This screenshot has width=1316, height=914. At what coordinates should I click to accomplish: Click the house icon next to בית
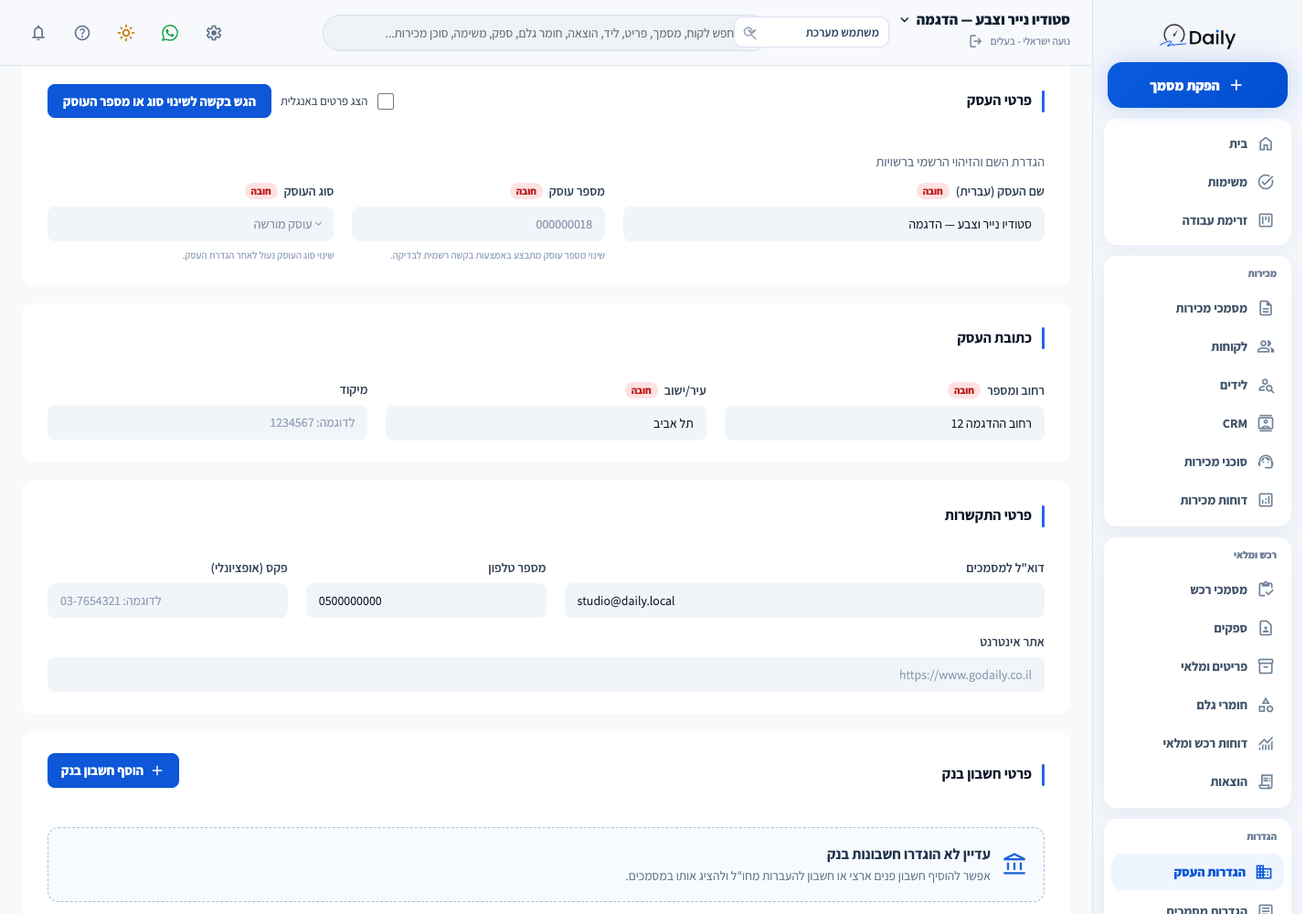click(1266, 143)
